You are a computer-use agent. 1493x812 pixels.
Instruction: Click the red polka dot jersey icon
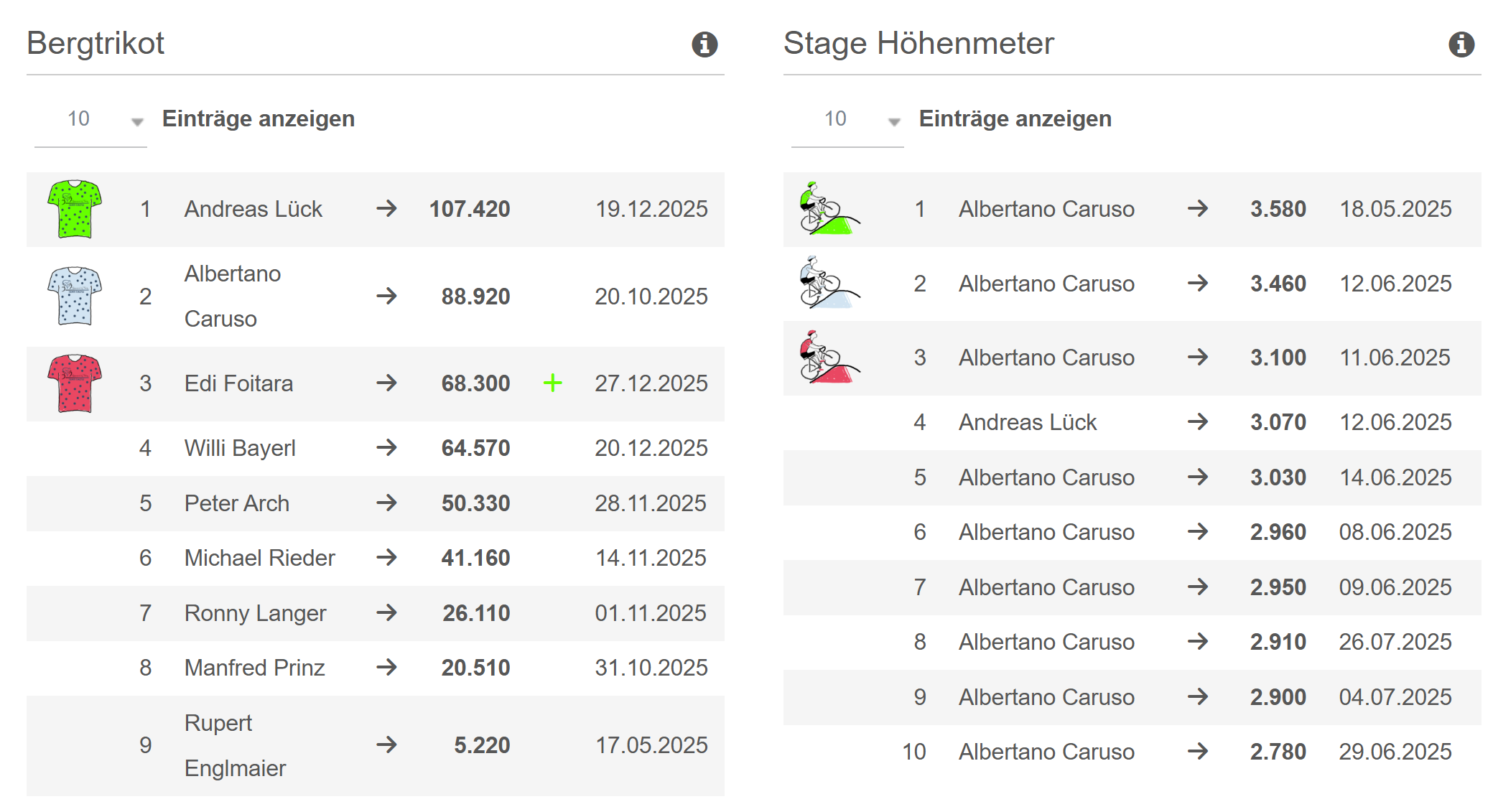75,383
